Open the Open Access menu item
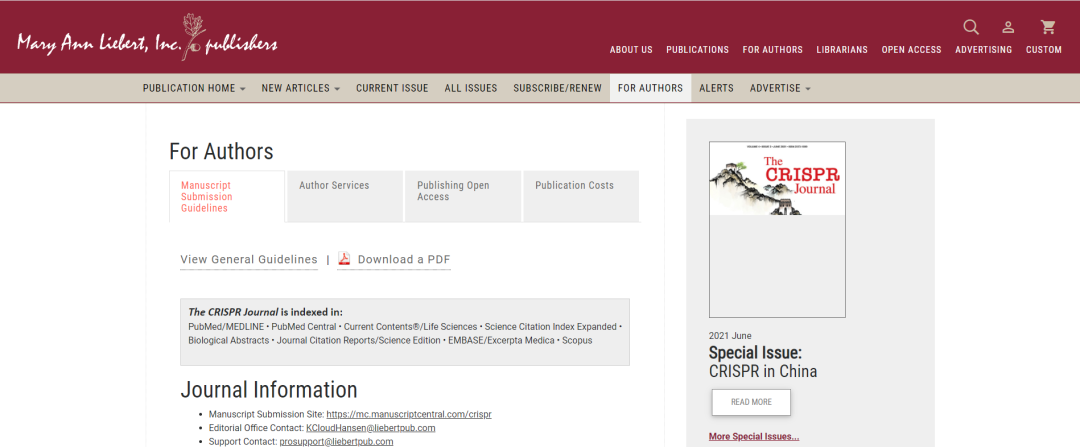Screen dimensions: 1080x447 click(x=911, y=50)
